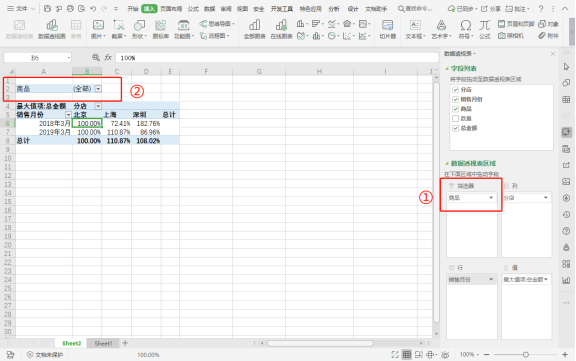The width and height of the screenshot is (576, 361).
Task: Enable the 数量 field checkbox
Action: click(456, 118)
